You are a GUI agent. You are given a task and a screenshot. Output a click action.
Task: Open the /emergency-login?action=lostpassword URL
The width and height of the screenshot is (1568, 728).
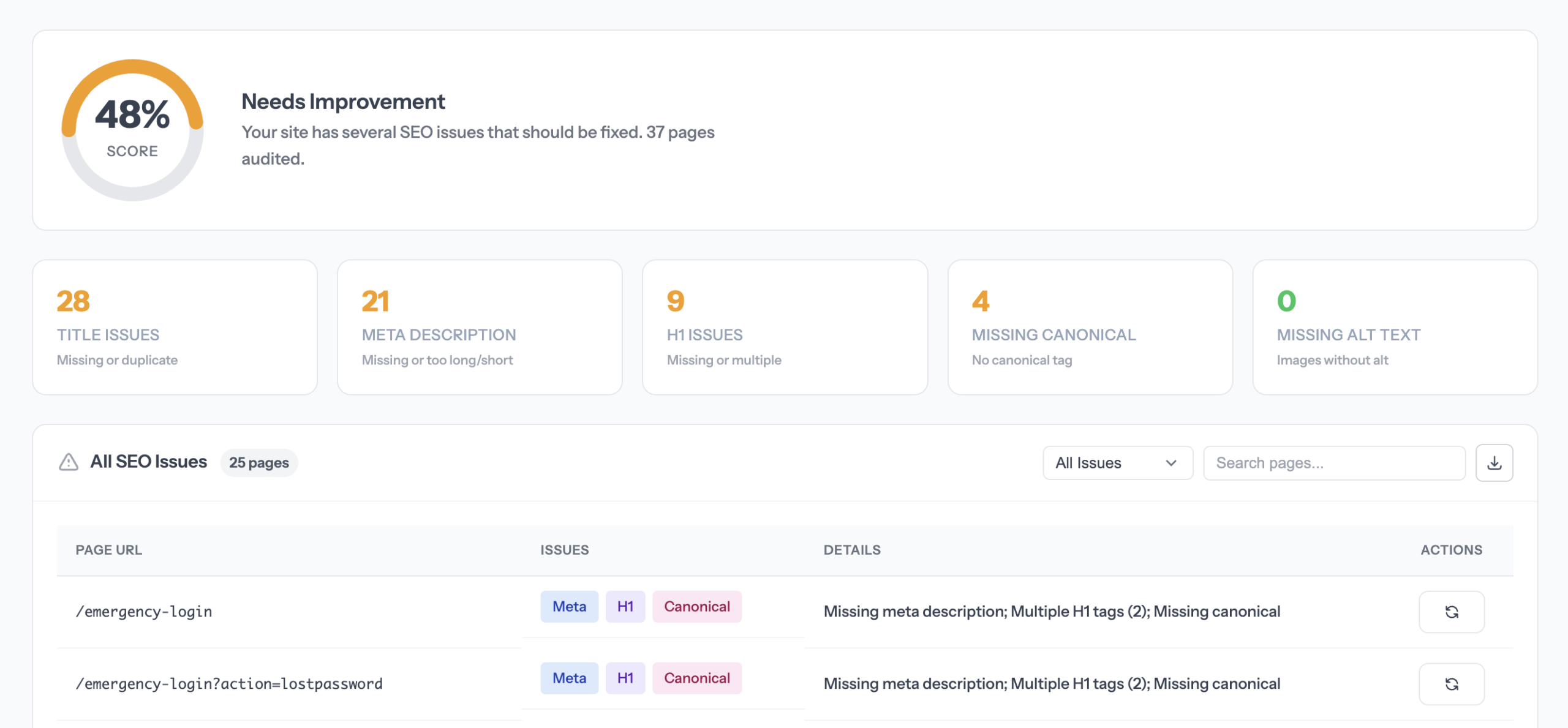(230, 684)
